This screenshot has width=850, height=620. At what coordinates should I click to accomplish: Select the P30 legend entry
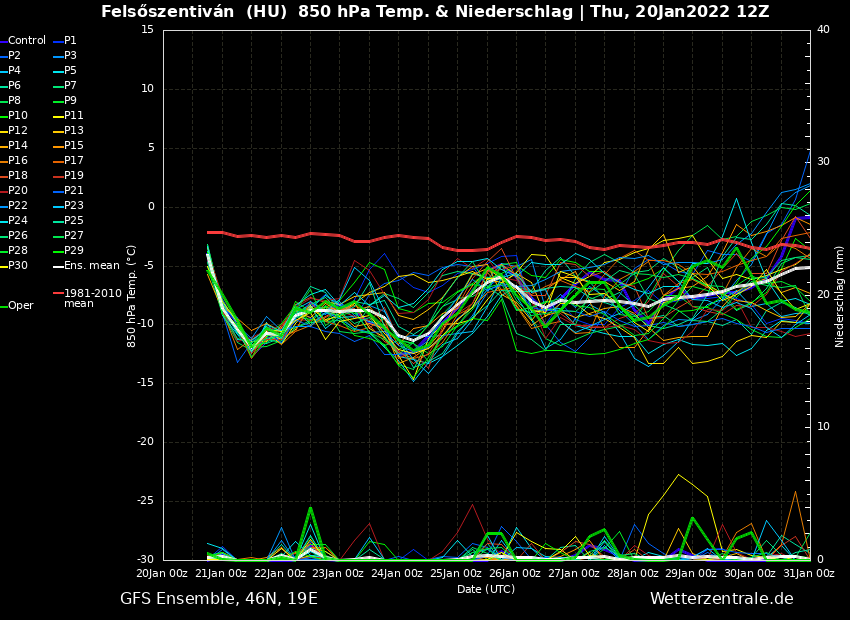click(18, 266)
